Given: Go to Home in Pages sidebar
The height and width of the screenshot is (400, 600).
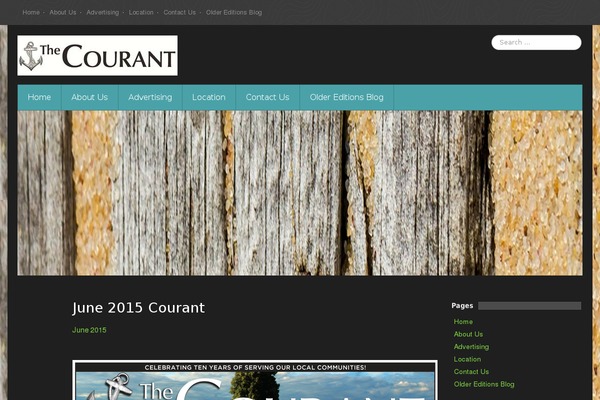Looking at the screenshot, I should (463, 322).
